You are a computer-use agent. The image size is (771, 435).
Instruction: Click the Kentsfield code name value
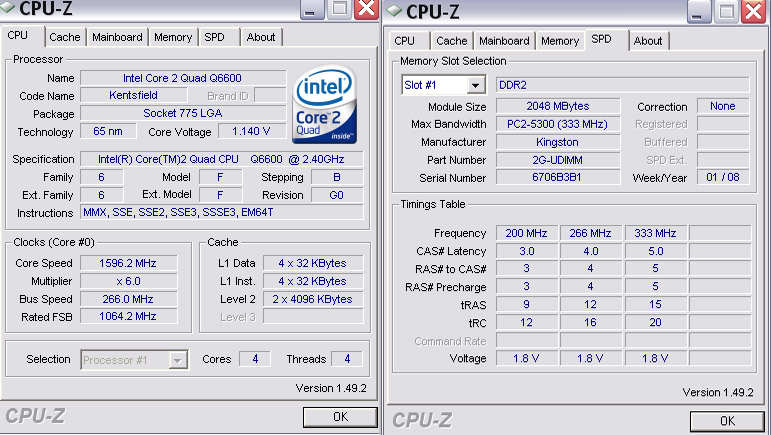[133, 95]
